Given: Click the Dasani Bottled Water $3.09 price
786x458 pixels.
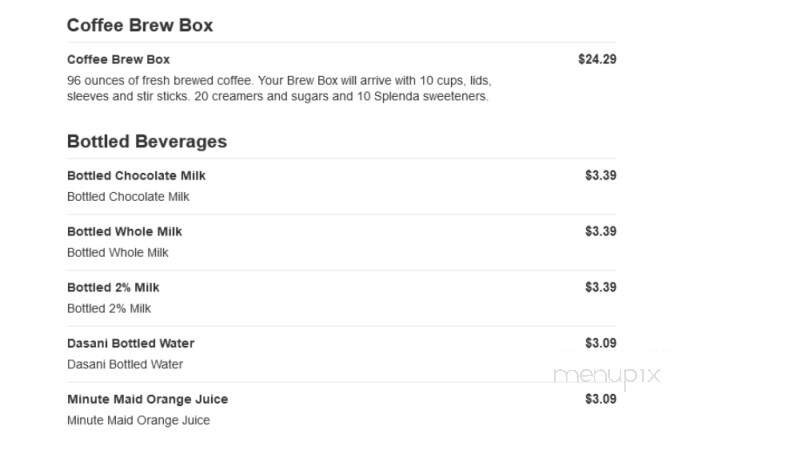Looking at the screenshot, I should click(x=600, y=343).
